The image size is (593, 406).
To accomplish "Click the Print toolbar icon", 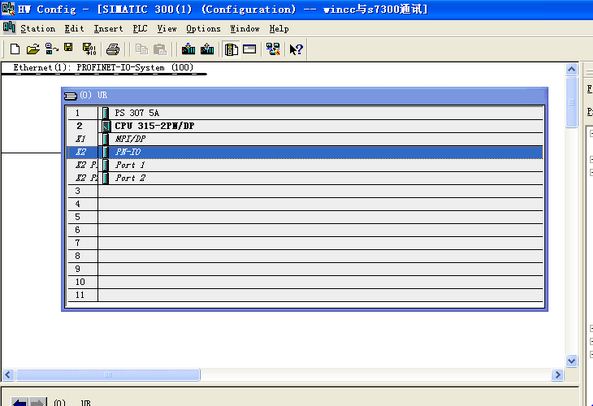I will pyautogui.click(x=113, y=49).
